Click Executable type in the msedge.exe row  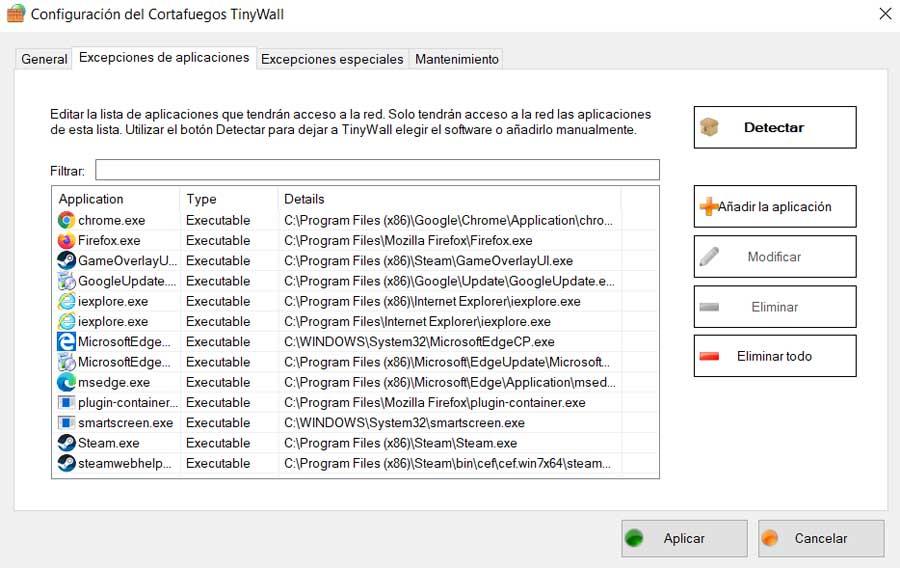click(218, 382)
